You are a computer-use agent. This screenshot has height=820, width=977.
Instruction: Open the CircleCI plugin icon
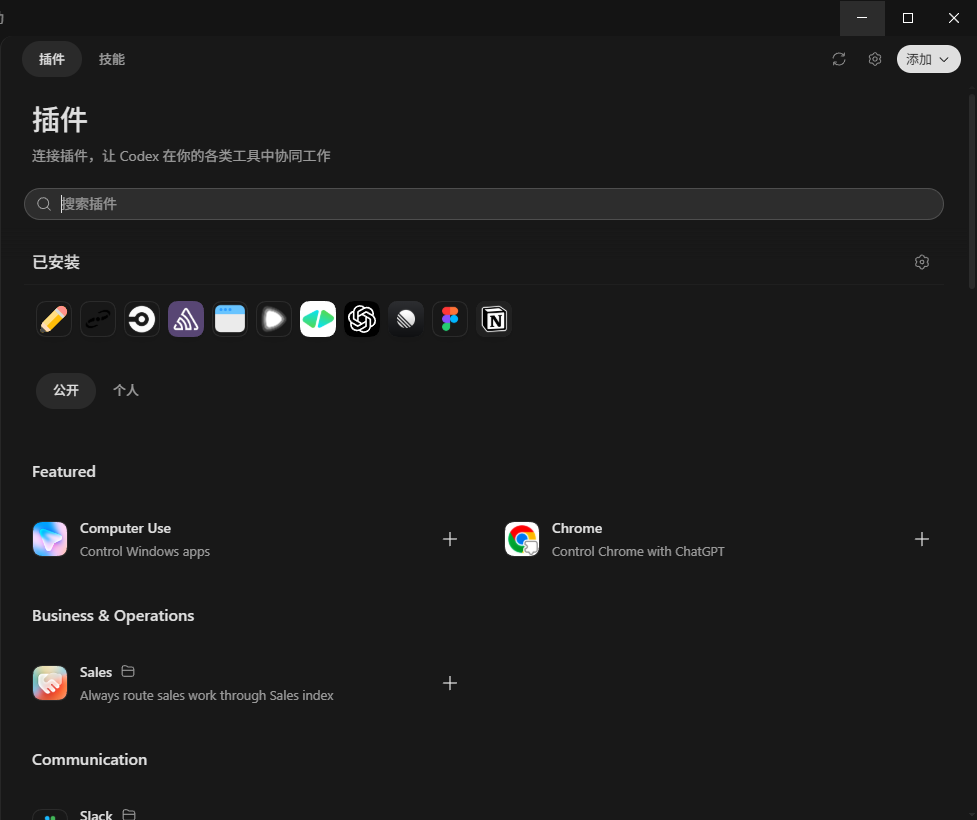pyautogui.click(x=141, y=319)
